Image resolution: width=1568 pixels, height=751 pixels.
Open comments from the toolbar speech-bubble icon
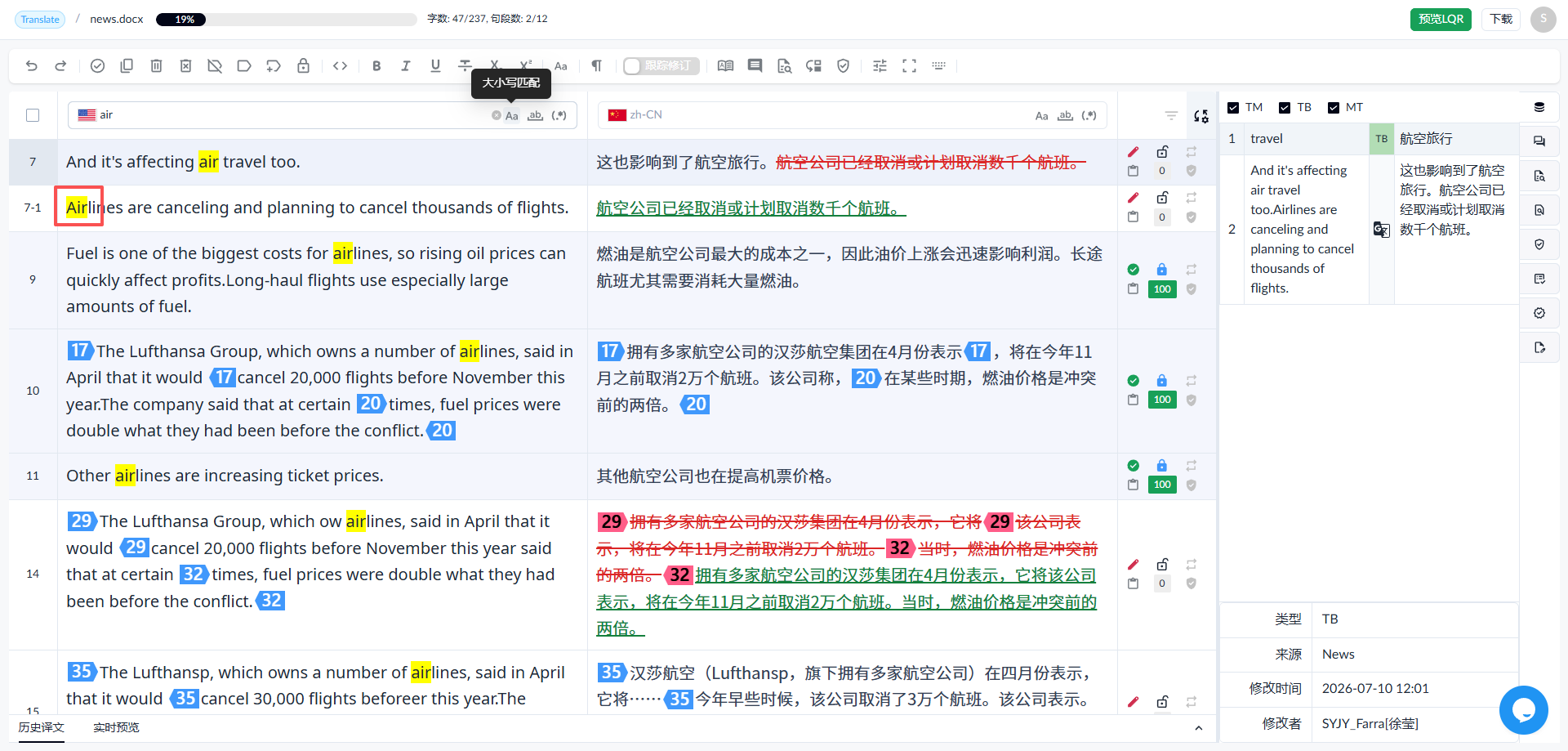tap(755, 66)
